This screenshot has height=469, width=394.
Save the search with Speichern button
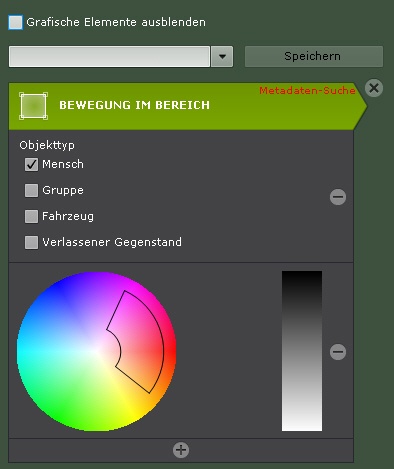pyautogui.click(x=314, y=56)
